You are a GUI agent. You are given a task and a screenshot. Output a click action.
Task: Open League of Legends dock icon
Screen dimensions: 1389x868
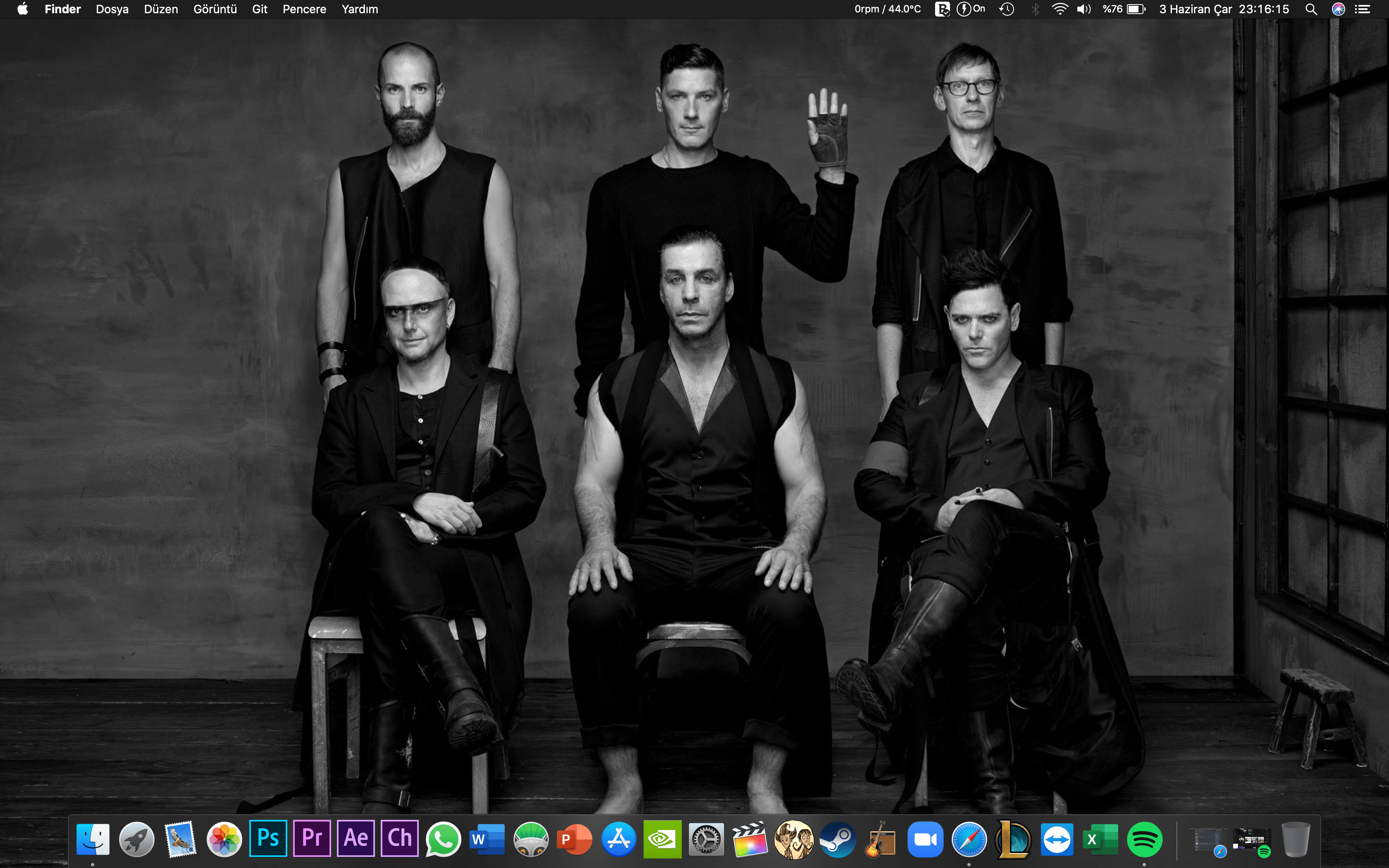tap(1013, 839)
